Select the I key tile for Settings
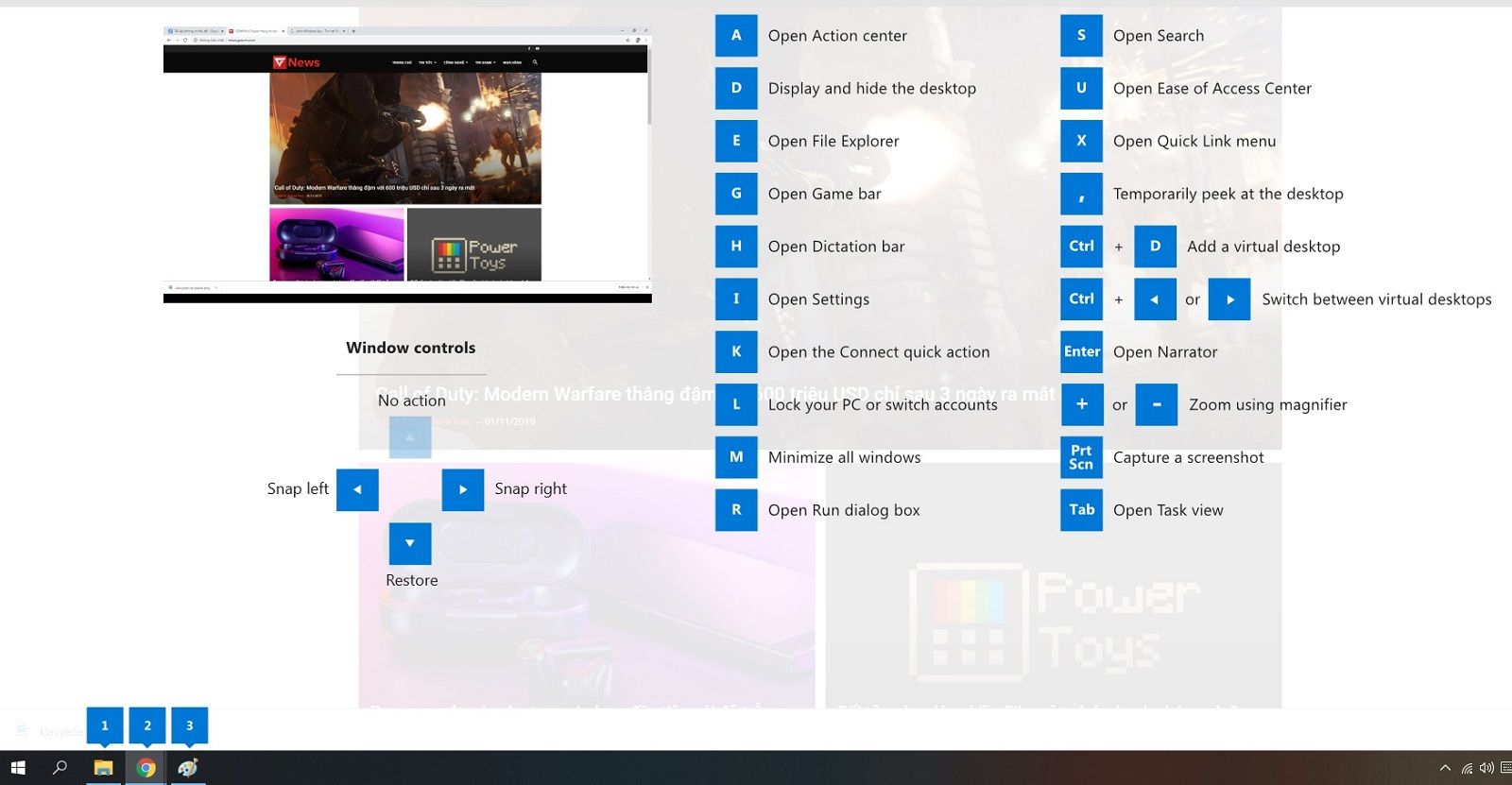The width and height of the screenshot is (1512, 785). pos(736,299)
